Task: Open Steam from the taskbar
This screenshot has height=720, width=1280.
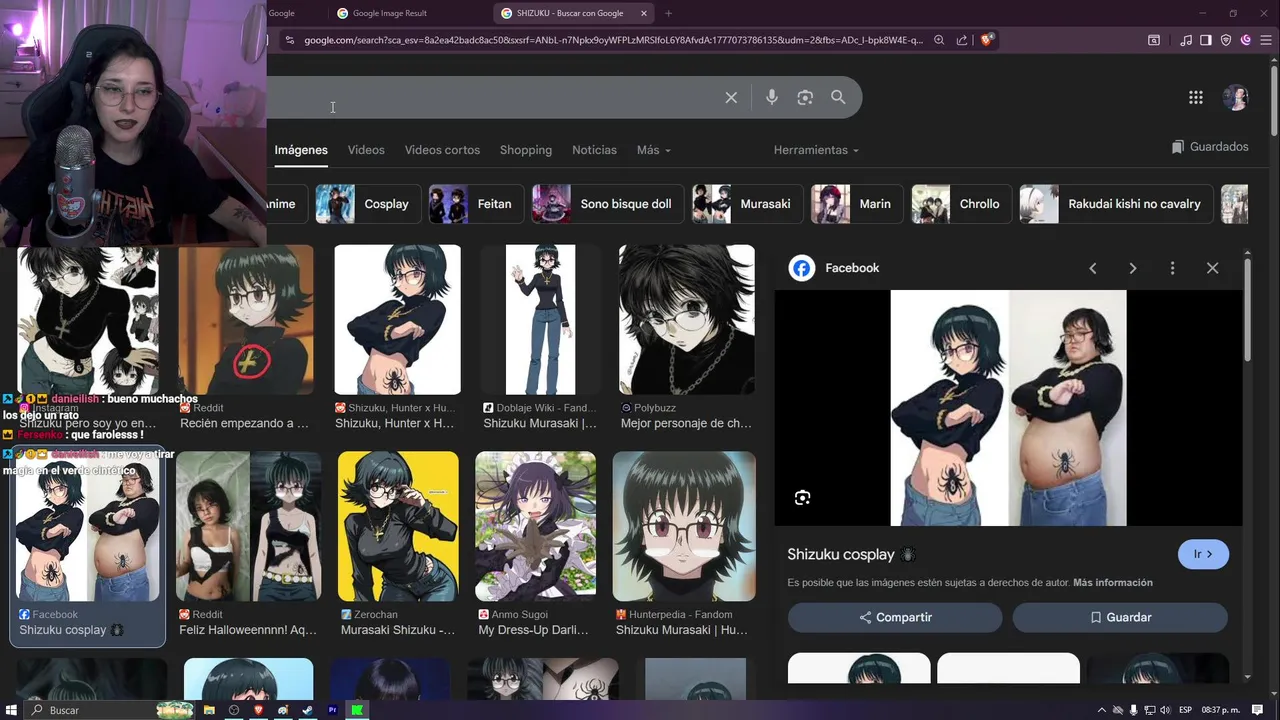Action: point(307,710)
